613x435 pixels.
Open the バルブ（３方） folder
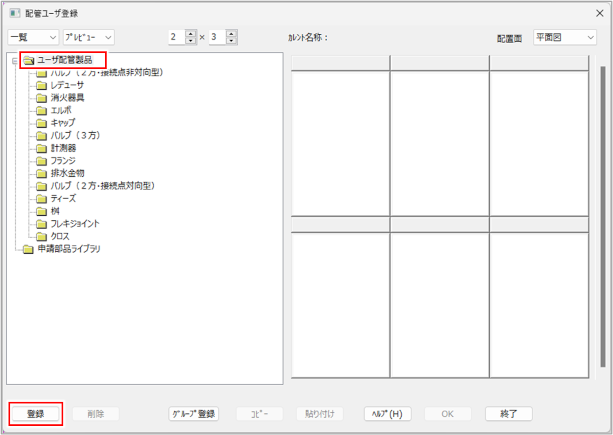click(74, 135)
